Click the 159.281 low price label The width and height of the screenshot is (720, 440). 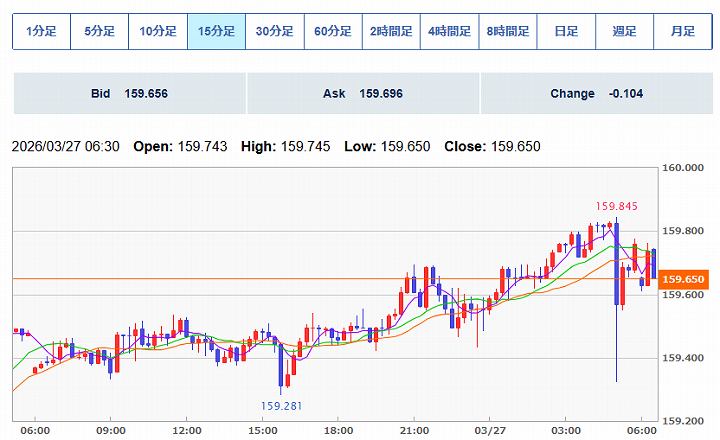281,405
